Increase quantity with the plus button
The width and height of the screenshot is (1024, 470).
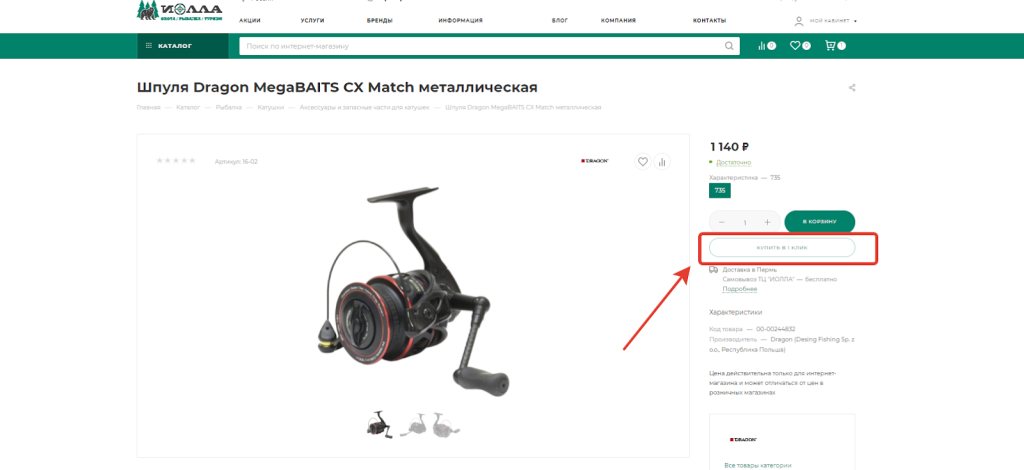coord(767,223)
